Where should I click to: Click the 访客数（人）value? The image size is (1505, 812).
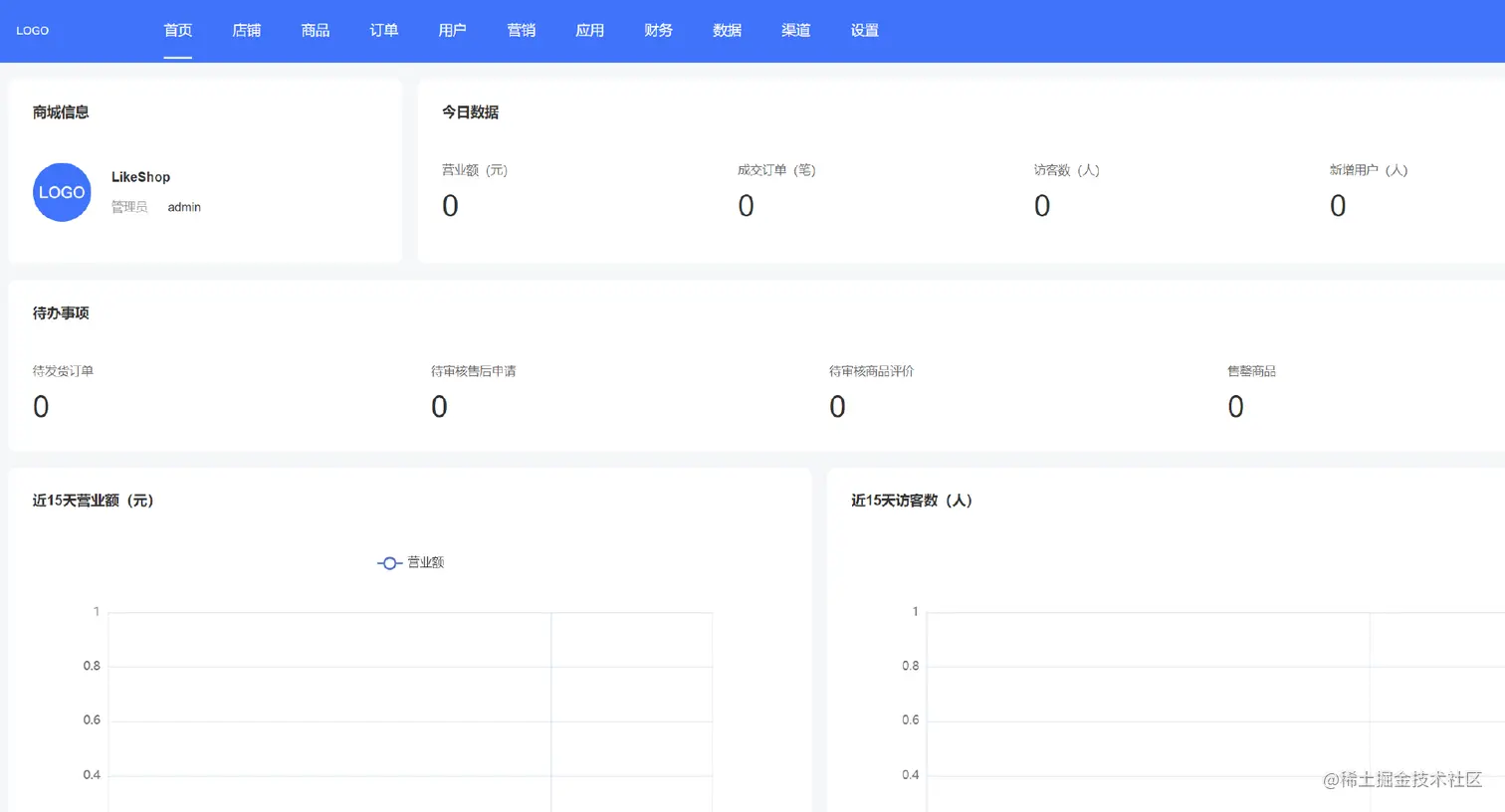(x=1042, y=205)
